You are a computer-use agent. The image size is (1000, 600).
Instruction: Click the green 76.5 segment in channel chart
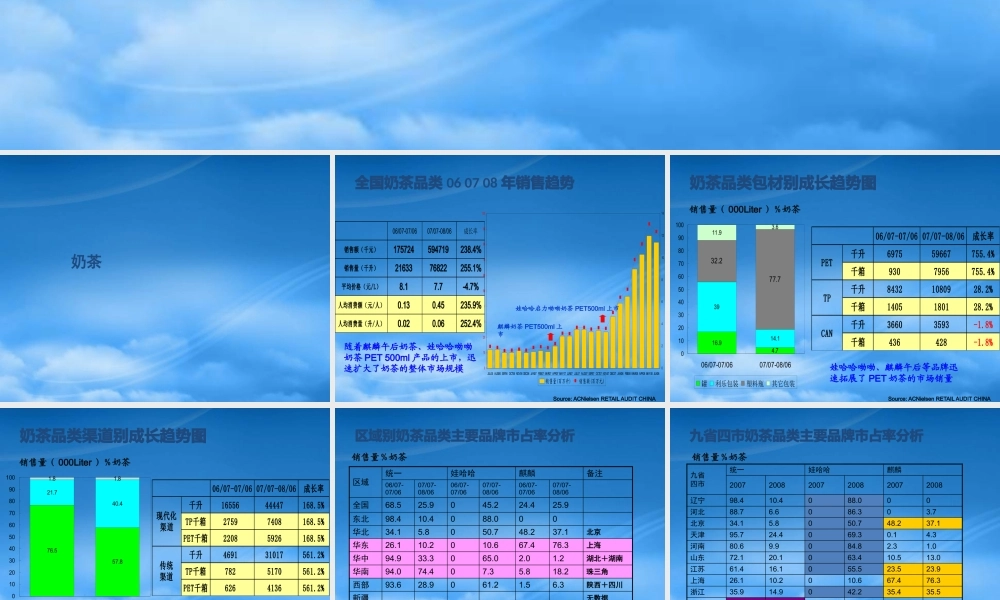(52, 550)
